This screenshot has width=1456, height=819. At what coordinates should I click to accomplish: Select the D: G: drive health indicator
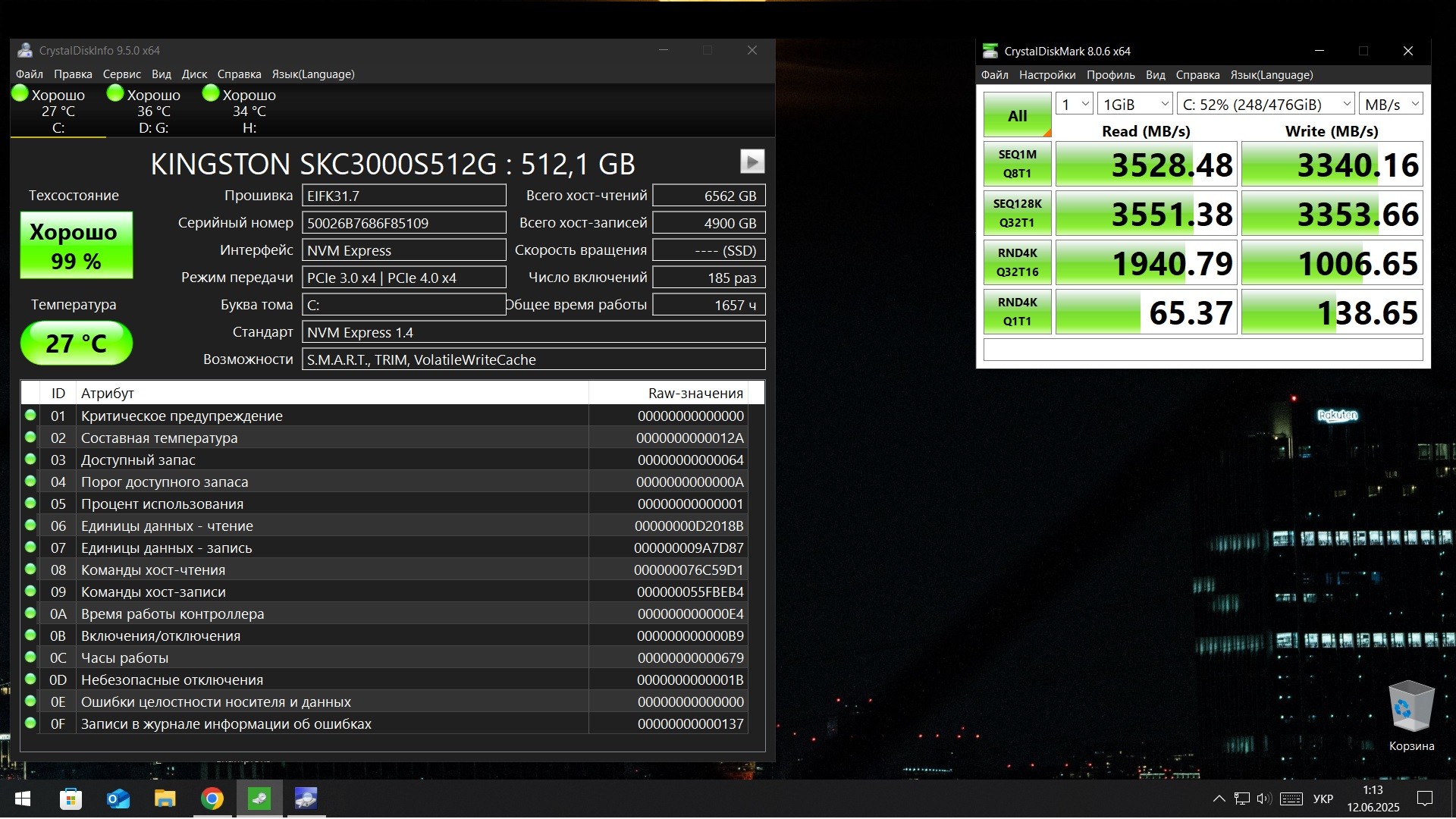click(x=154, y=111)
